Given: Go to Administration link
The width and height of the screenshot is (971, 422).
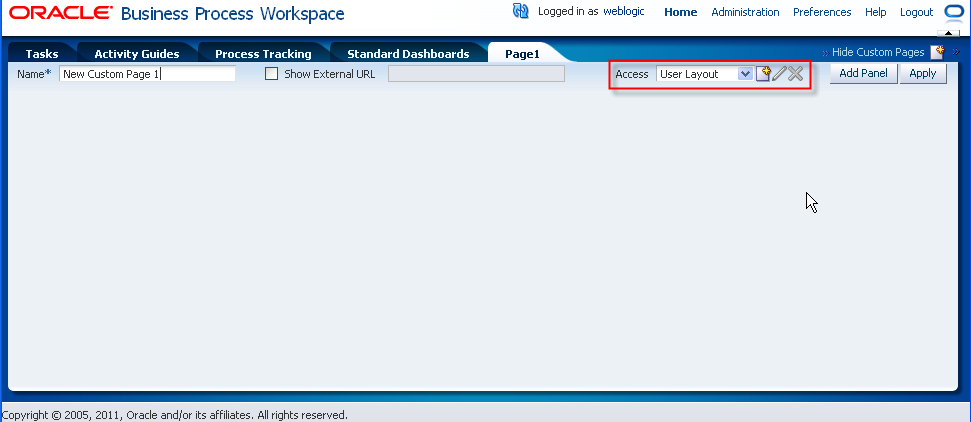Looking at the screenshot, I should (x=746, y=12).
